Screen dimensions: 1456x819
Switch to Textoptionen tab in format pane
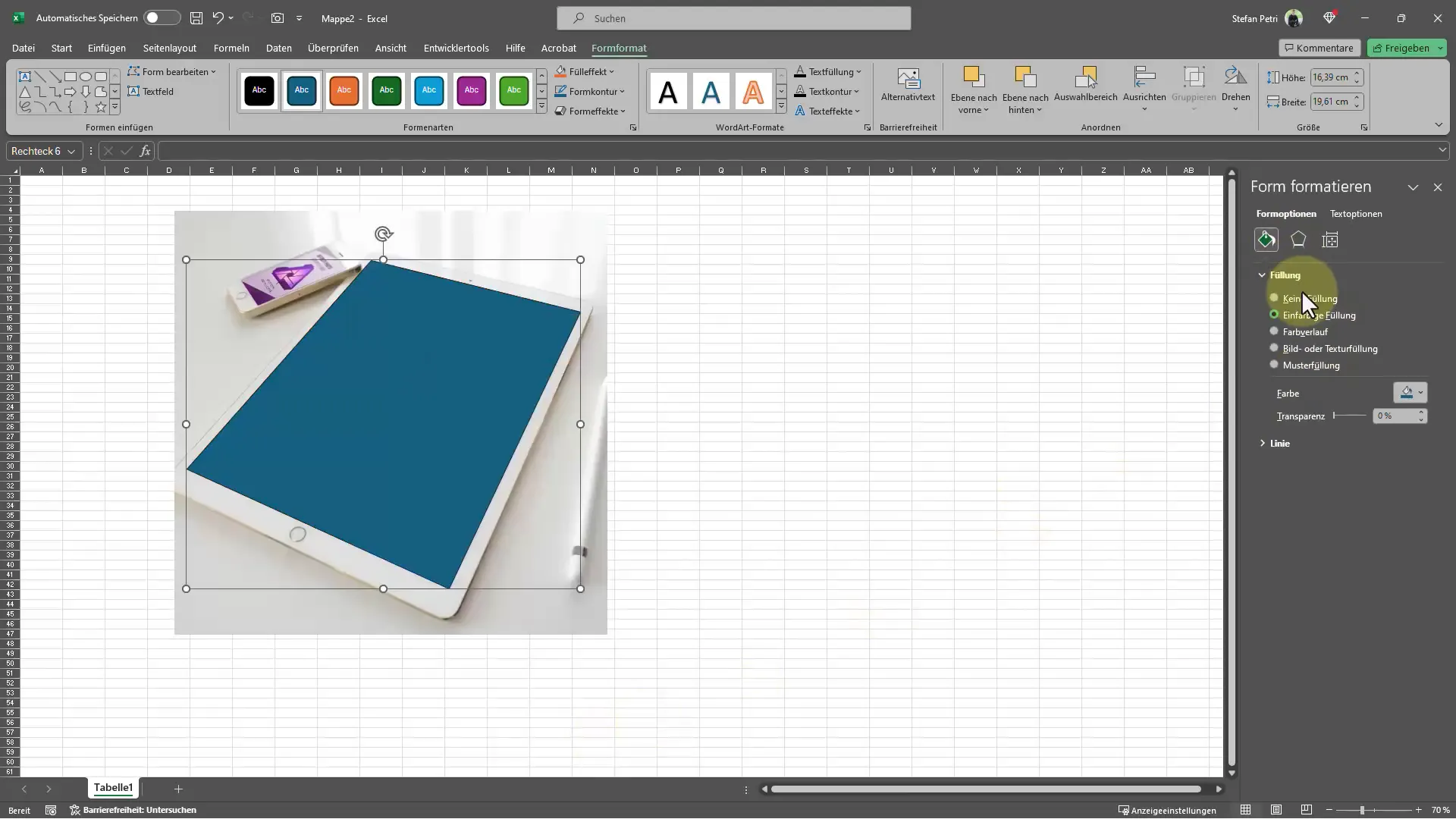(1356, 214)
